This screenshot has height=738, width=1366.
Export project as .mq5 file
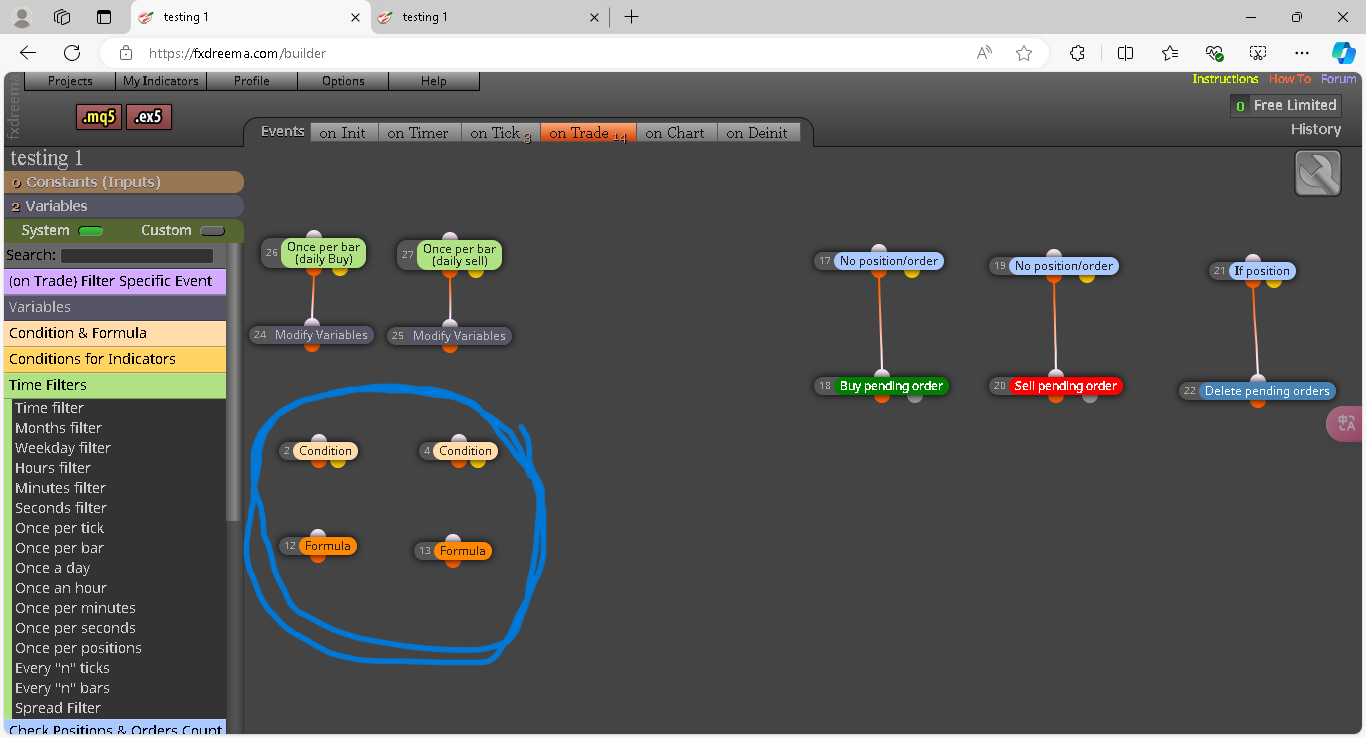99,117
